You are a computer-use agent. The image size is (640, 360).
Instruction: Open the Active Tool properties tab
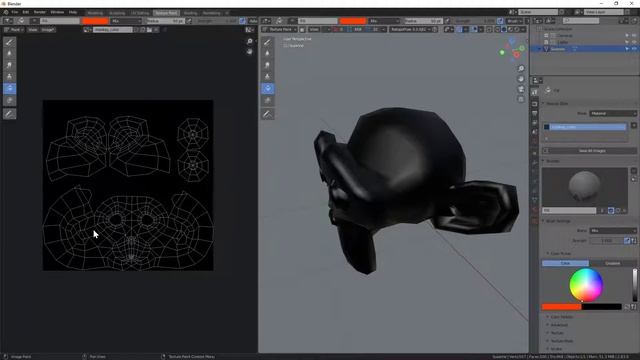535,93
